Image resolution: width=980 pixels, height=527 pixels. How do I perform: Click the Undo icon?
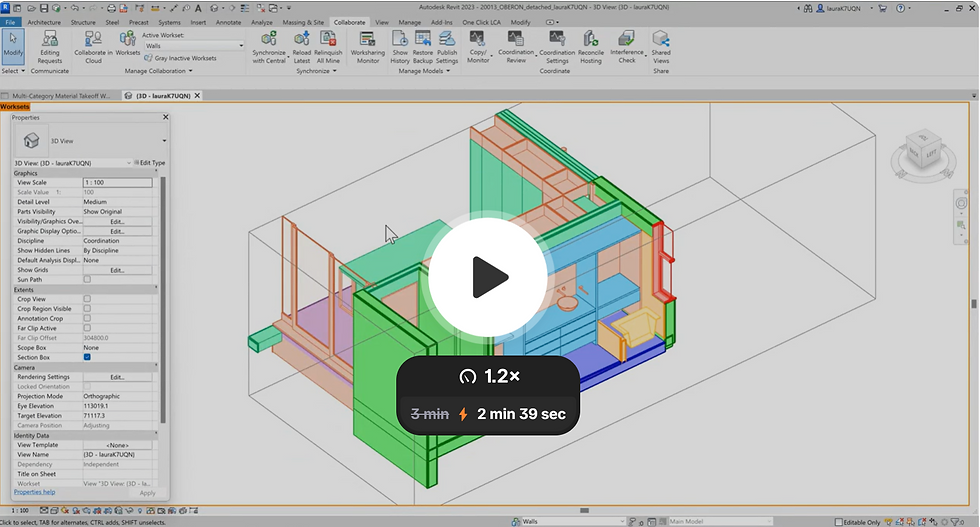point(74,8)
